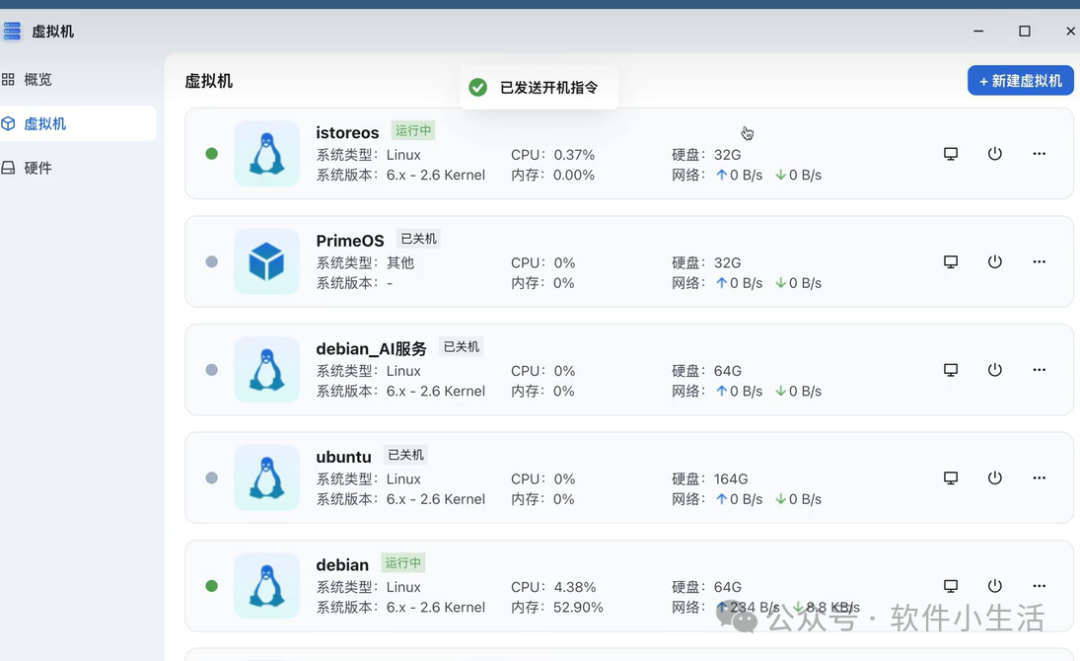Open more options menu for PrimeOS
Image resolution: width=1080 pixels, height=661 pixels.
1039,262
